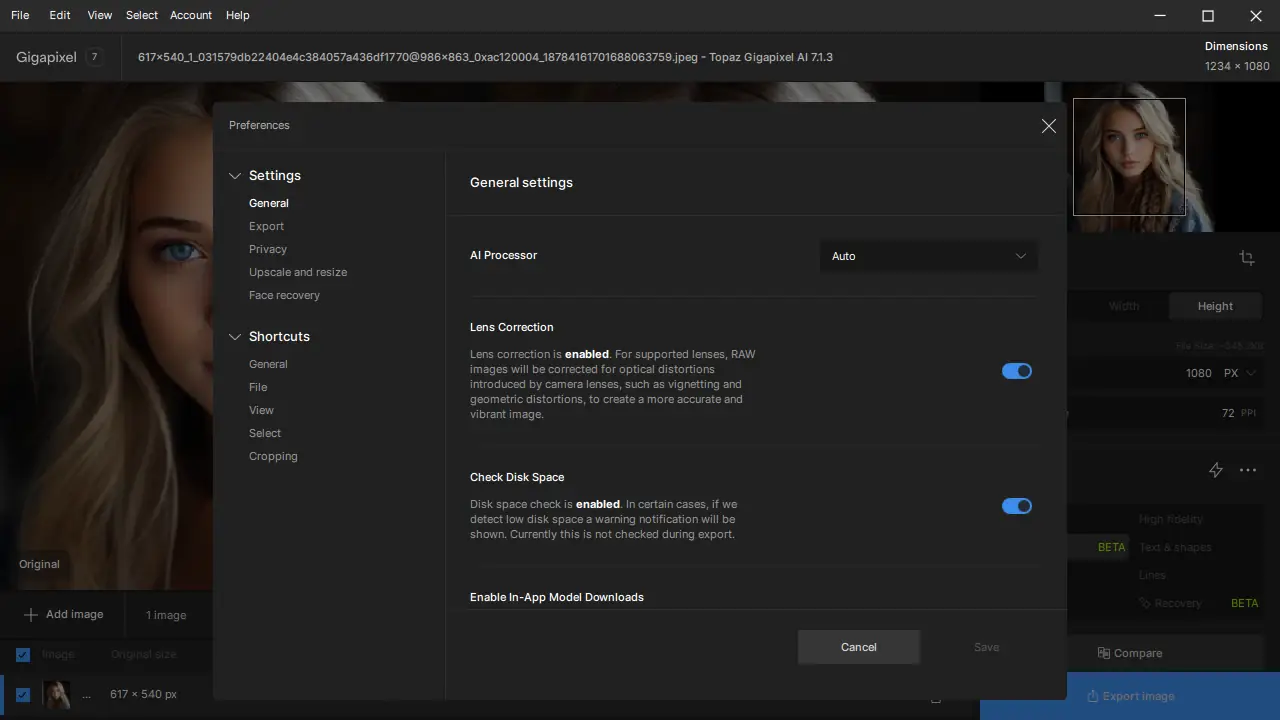Click the Add image button

(x=63, y=614)
